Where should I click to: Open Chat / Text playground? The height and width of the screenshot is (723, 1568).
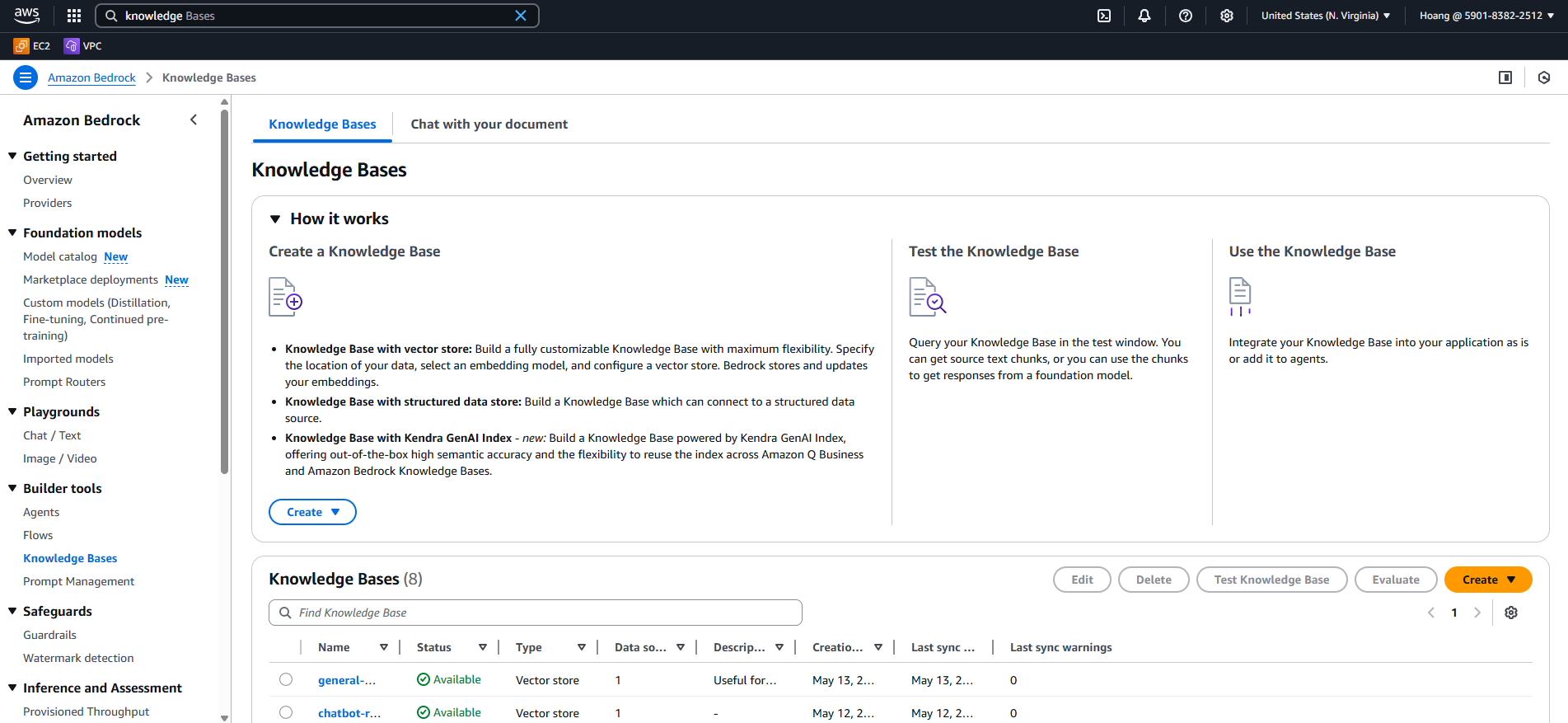pyautogui.click(x=52, y=435)
